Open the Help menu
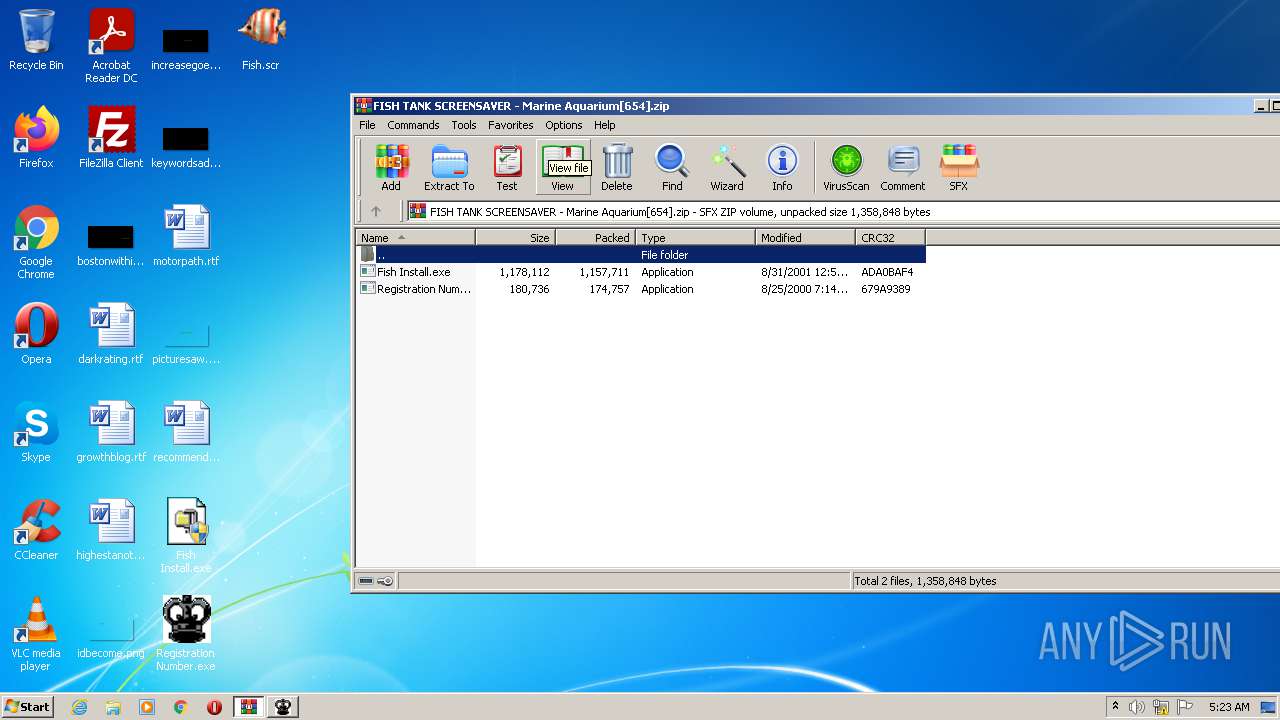Viewport: 1280px width, 720px height. [x=605, y=125]
